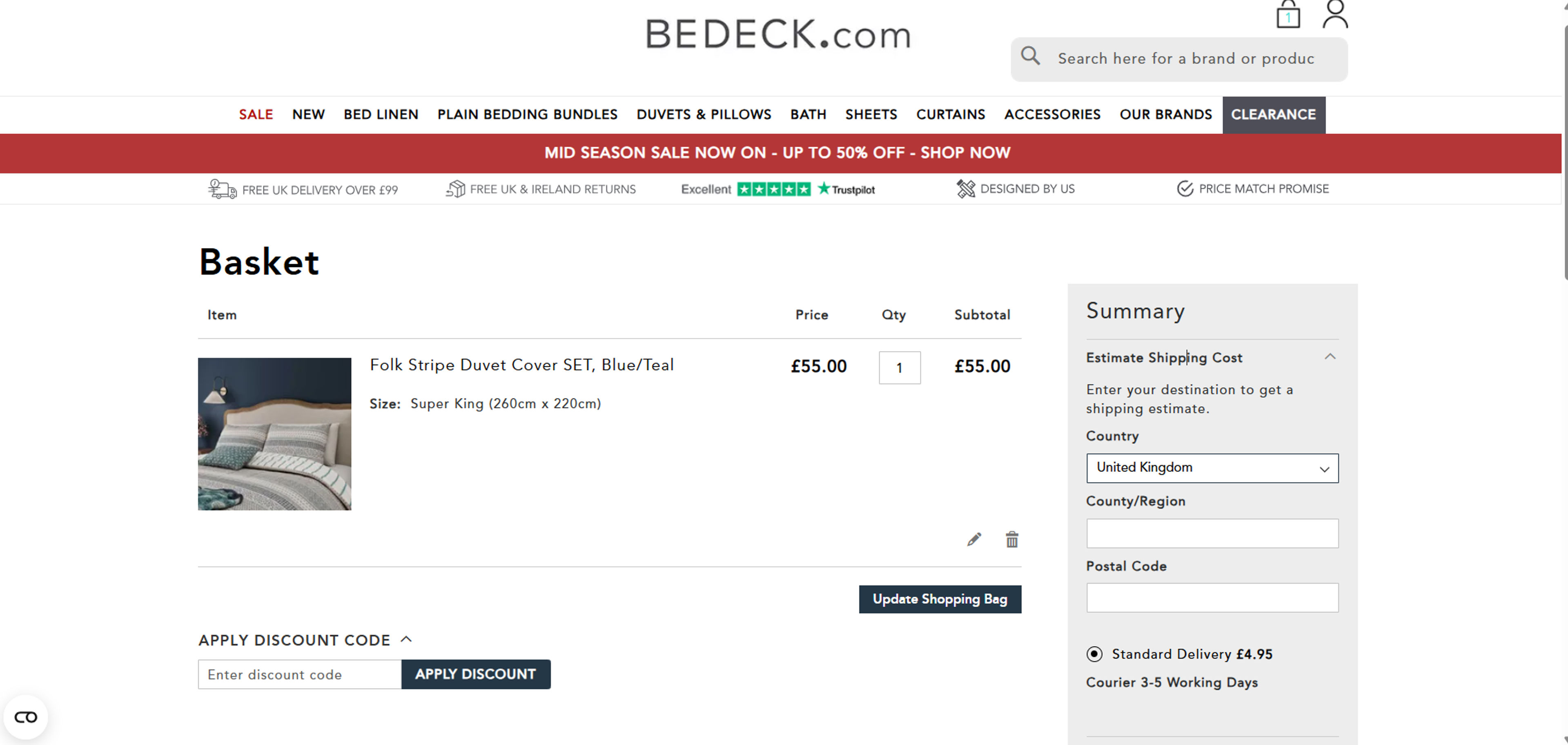1568x745 pixels.
Task: Select Standard Delivery £4.95 radio button
Action: tap(1094, 654)
